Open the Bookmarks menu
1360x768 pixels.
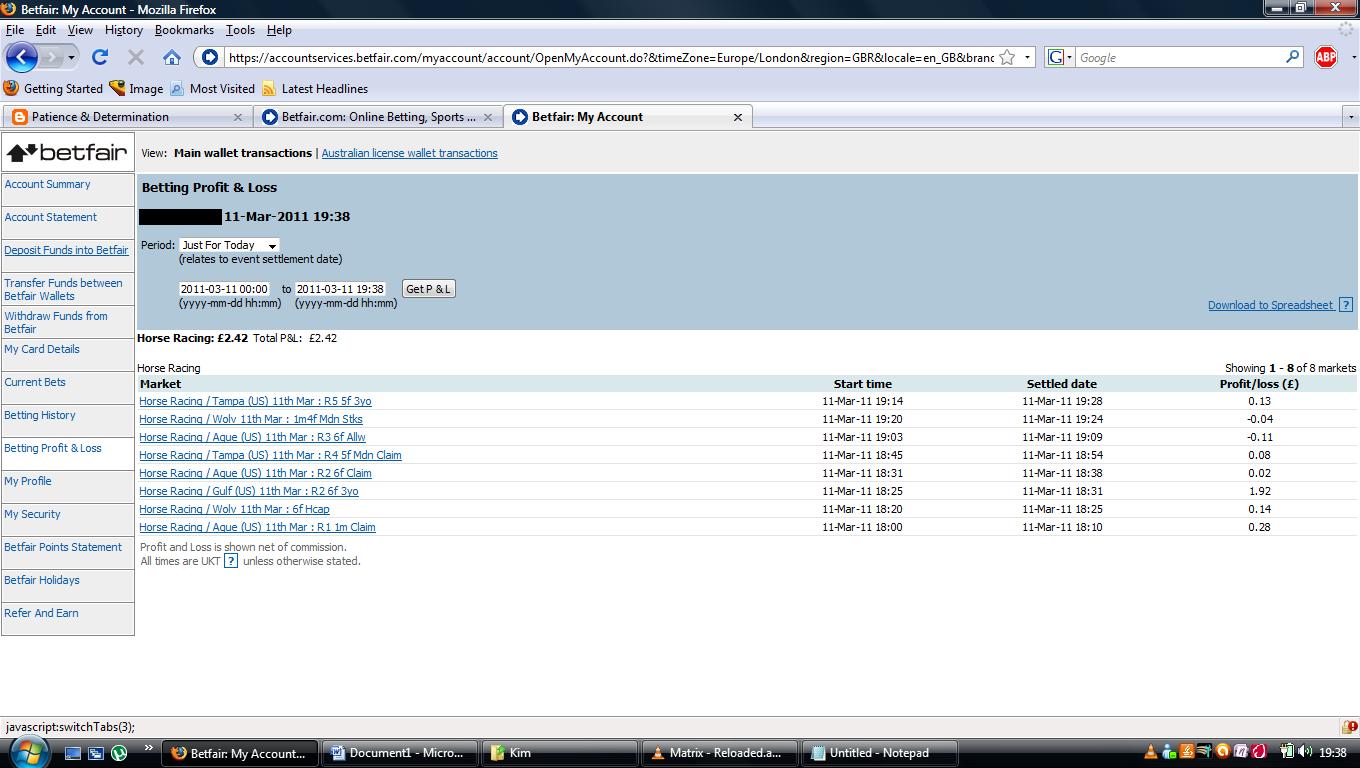coord(184,30)
